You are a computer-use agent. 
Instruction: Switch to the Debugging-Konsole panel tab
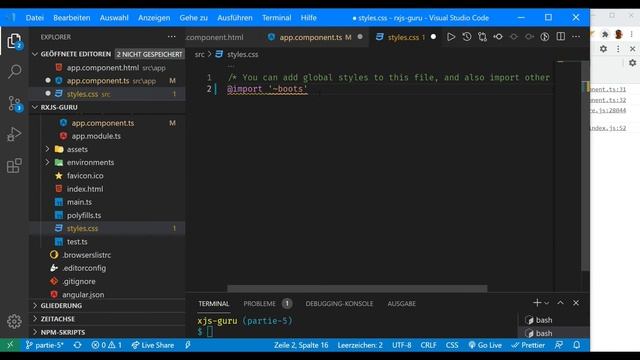point(339,304)
